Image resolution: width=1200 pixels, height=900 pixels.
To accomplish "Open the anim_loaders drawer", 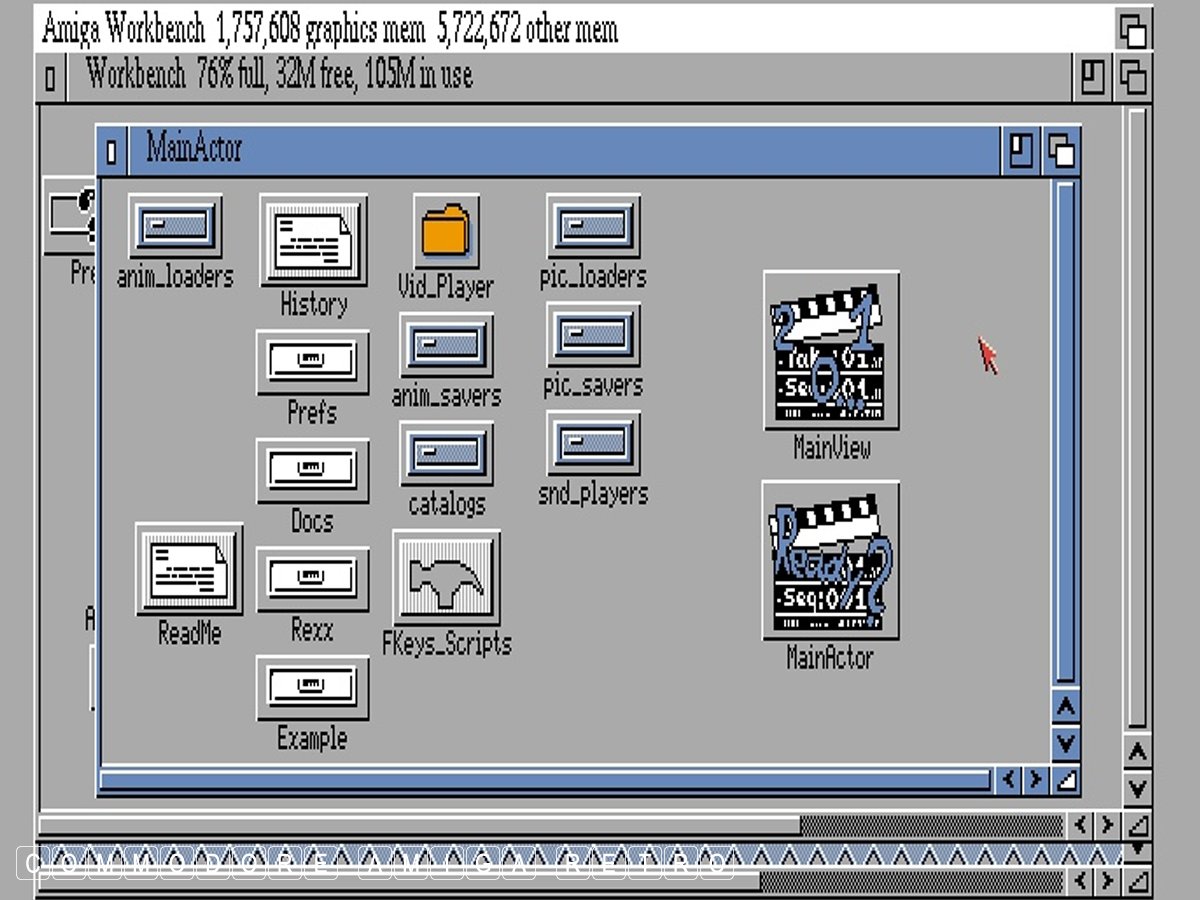I will tap(175, 226).
